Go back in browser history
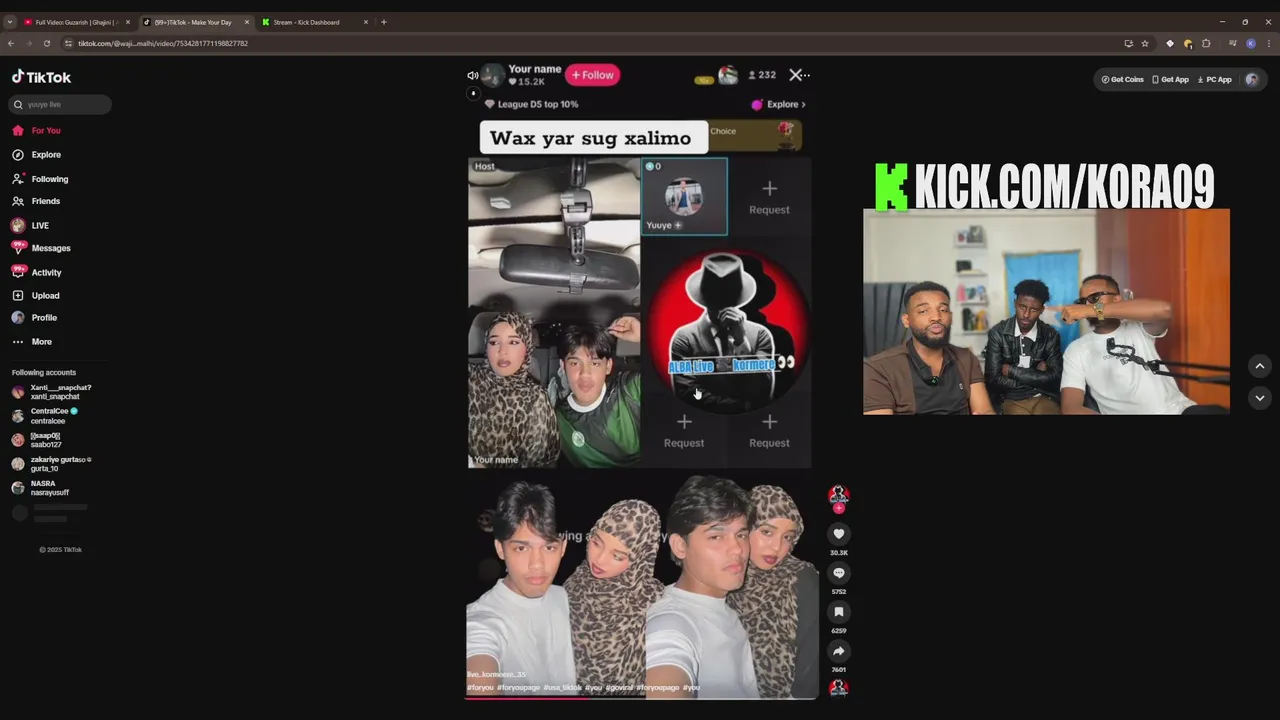Image resolution: width=1280 pixels, height=720 pixels. click(10, 43)
